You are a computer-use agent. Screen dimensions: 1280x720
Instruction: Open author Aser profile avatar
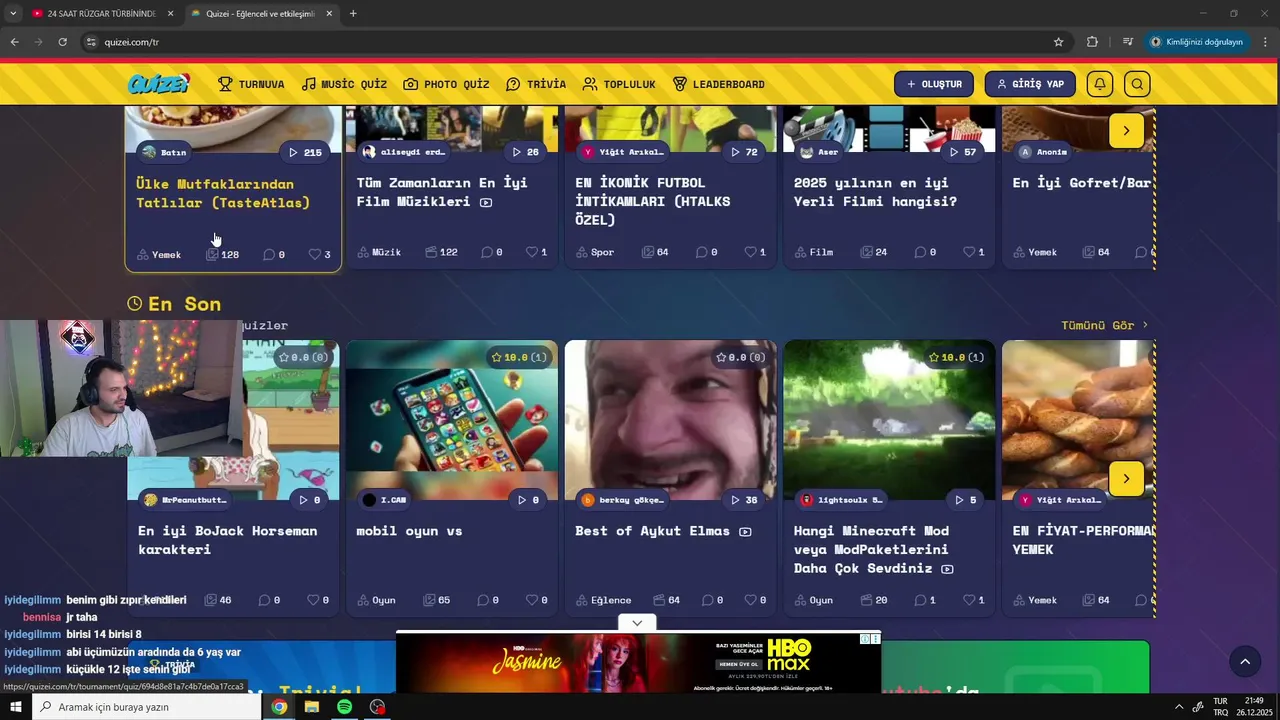807,152
